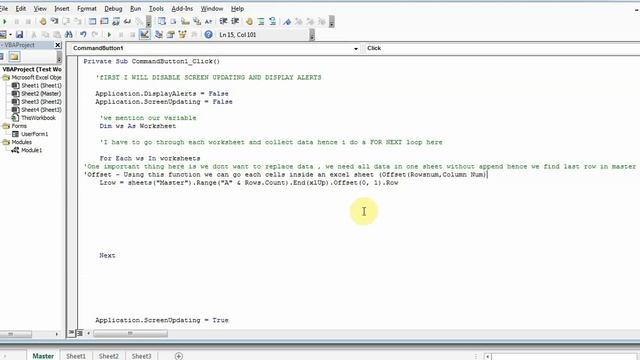640x360 pixels.
Task: Open the Debug menu
Action: (113, 9)
